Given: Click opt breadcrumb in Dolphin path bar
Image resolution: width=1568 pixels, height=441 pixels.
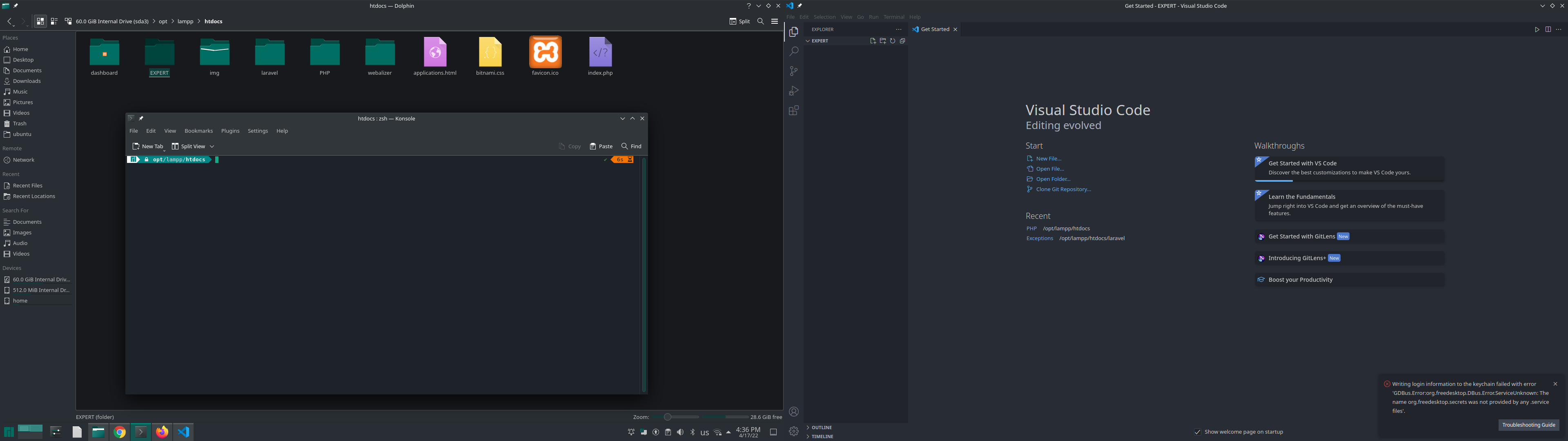Looking at the screenshot, I should click(x=163, y=21).
